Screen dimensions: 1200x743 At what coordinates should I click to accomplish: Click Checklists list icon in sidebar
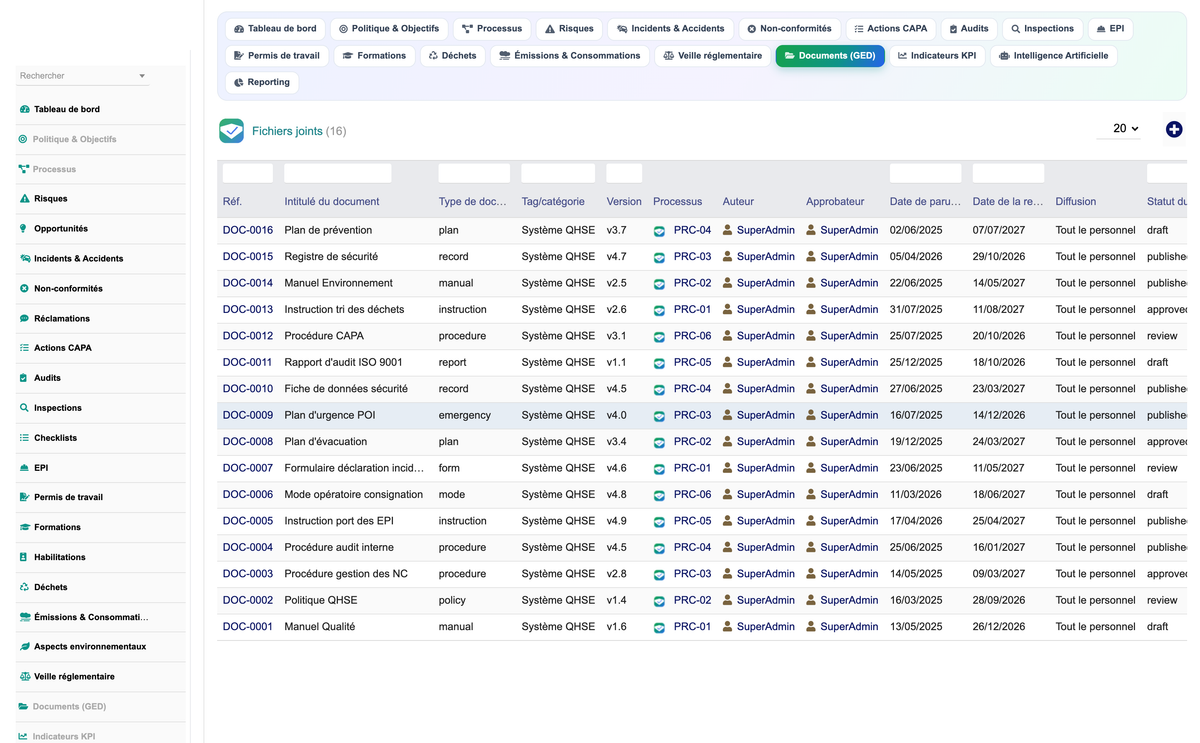pyautogui.click(x=24, y=438)
